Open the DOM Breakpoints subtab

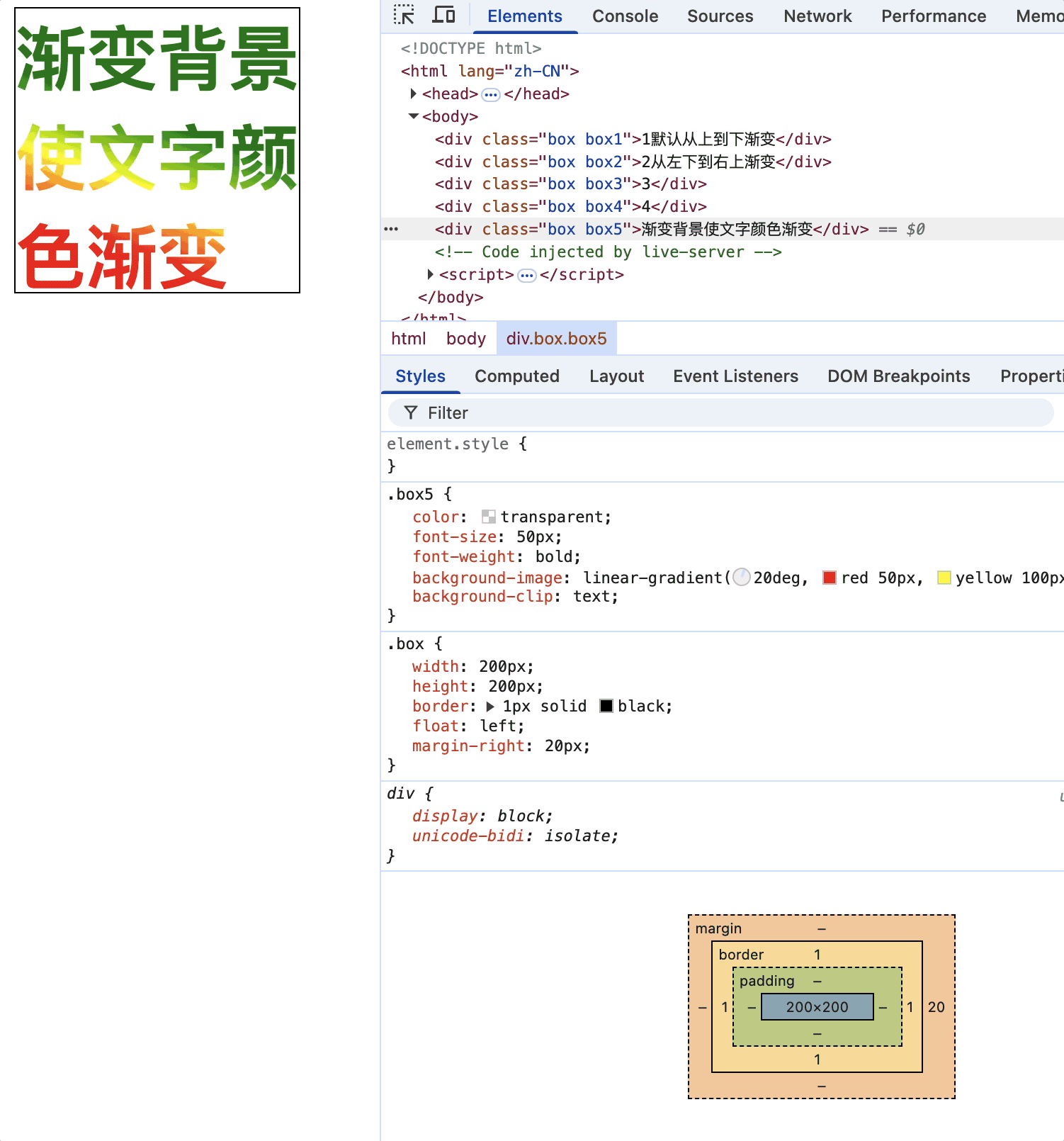point(899,376)
